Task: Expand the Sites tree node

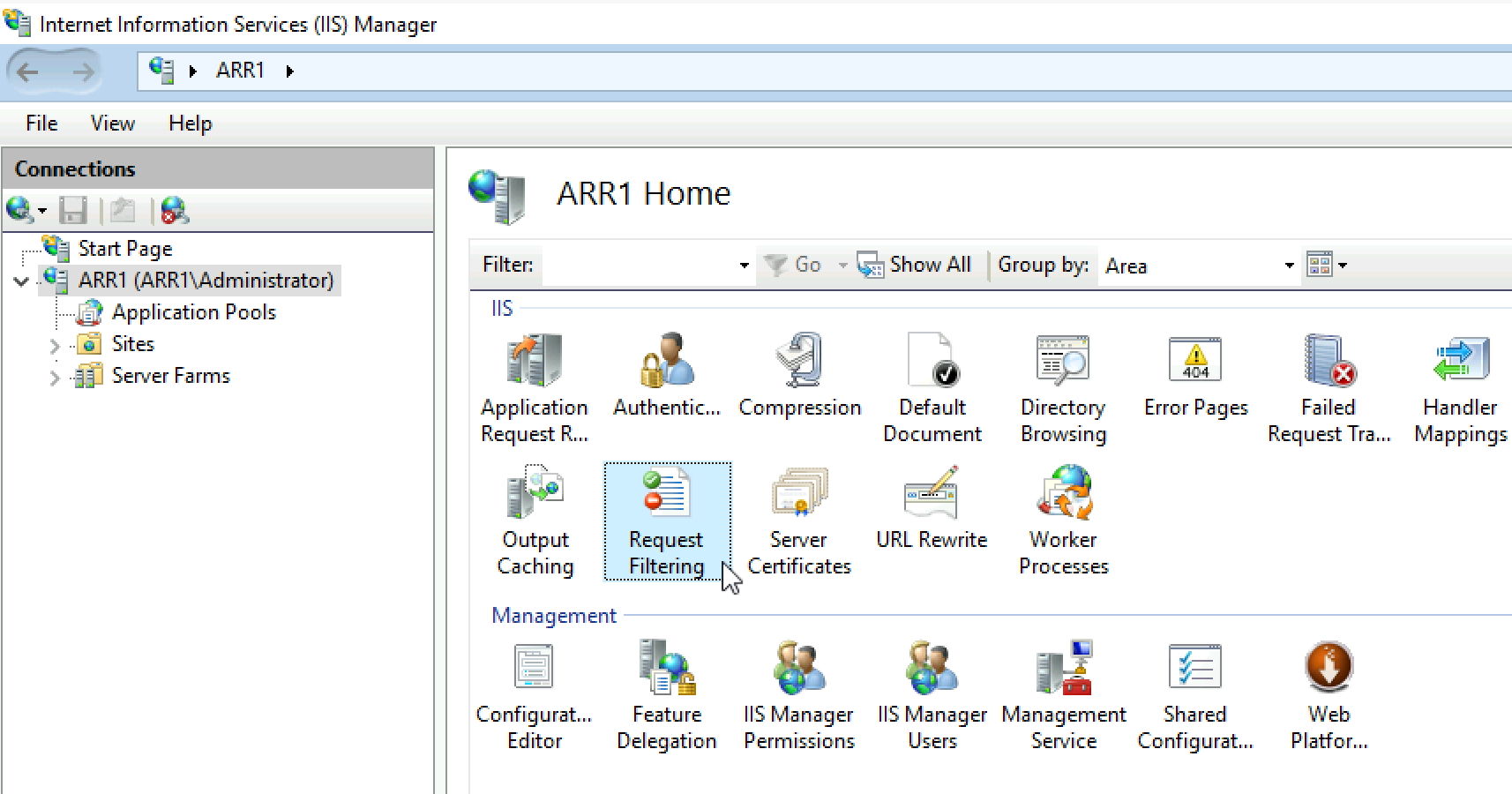Action: pos(55,345)
